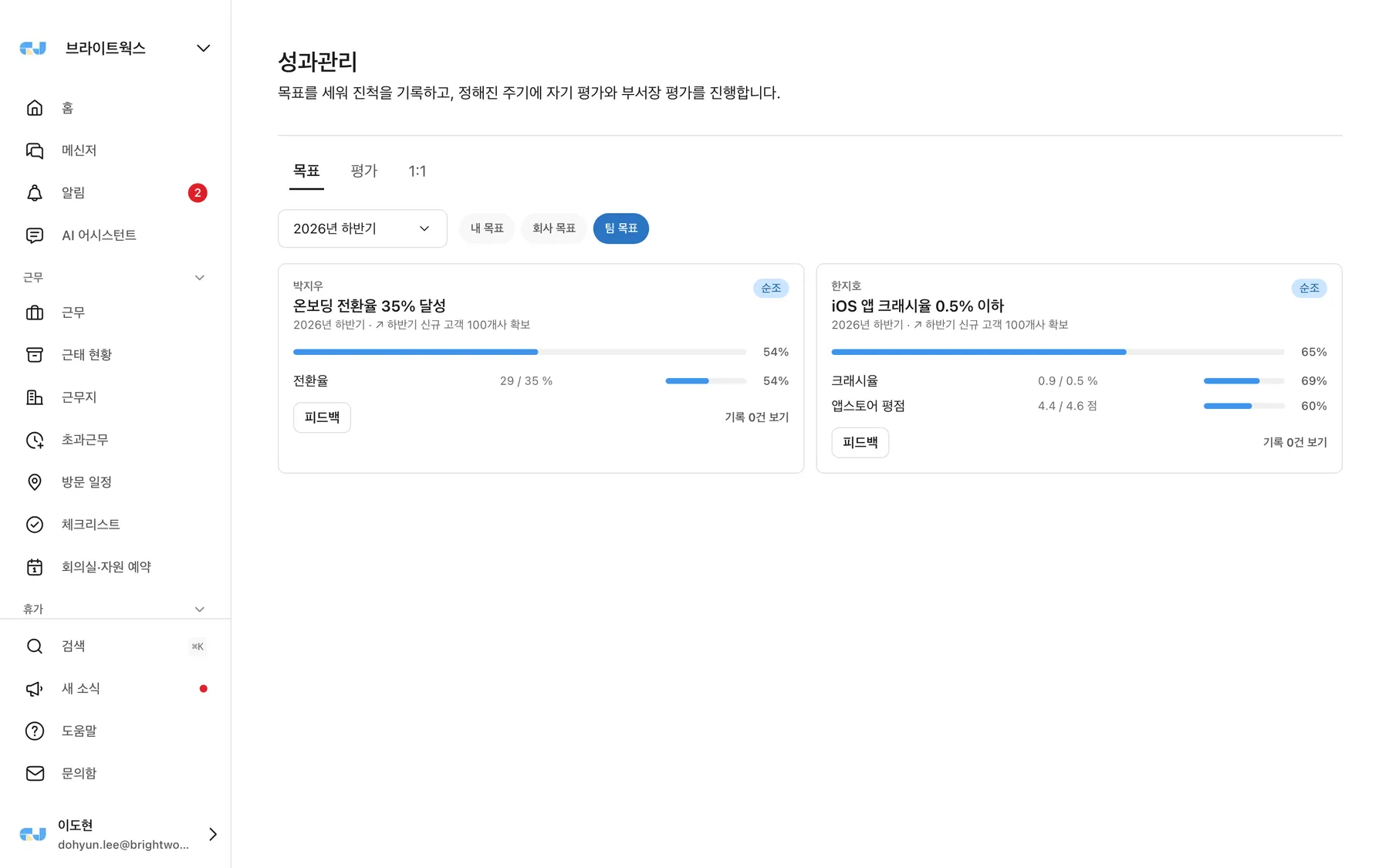Select the 회사 목표 filter chip
The width and height of the screenshot is (1389, 868).
[x=554, y=228]
